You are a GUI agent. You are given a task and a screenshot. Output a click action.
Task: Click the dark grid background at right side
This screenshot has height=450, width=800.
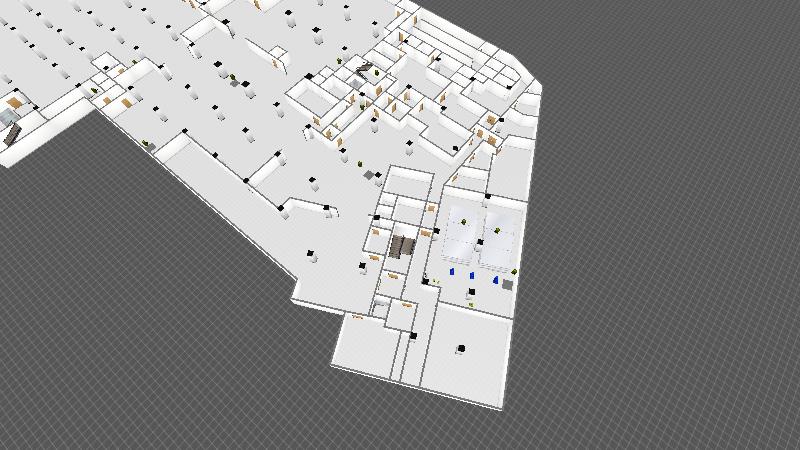pos(680,250)
